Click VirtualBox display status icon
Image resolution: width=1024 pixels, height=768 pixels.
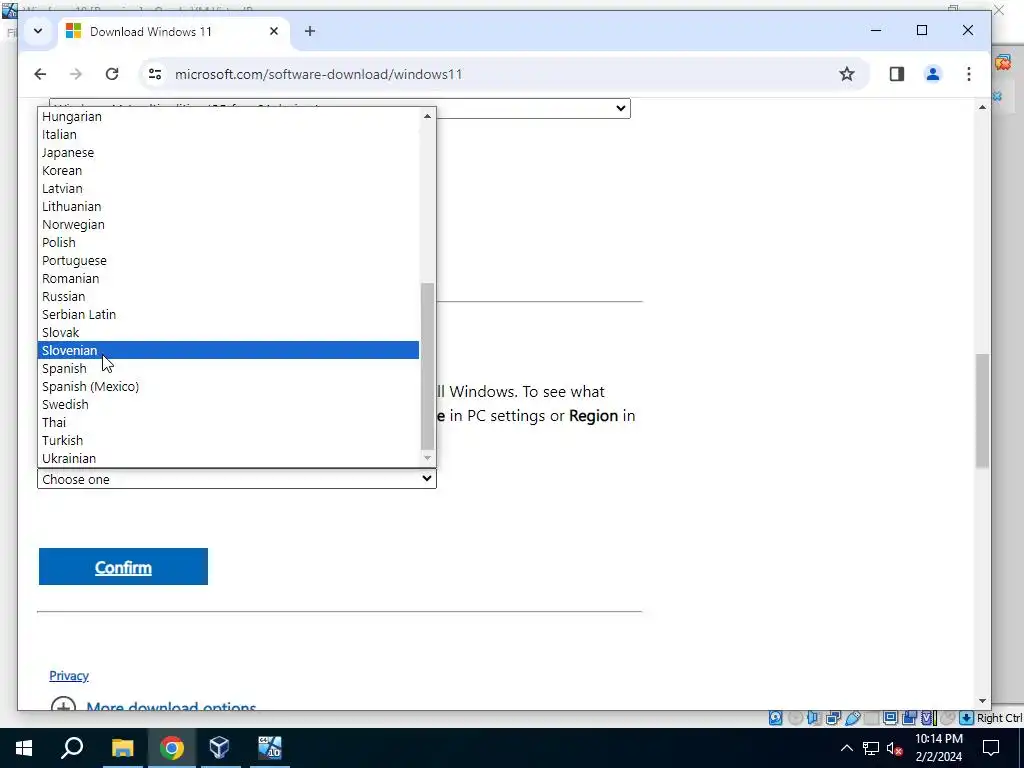pos(889,718)
